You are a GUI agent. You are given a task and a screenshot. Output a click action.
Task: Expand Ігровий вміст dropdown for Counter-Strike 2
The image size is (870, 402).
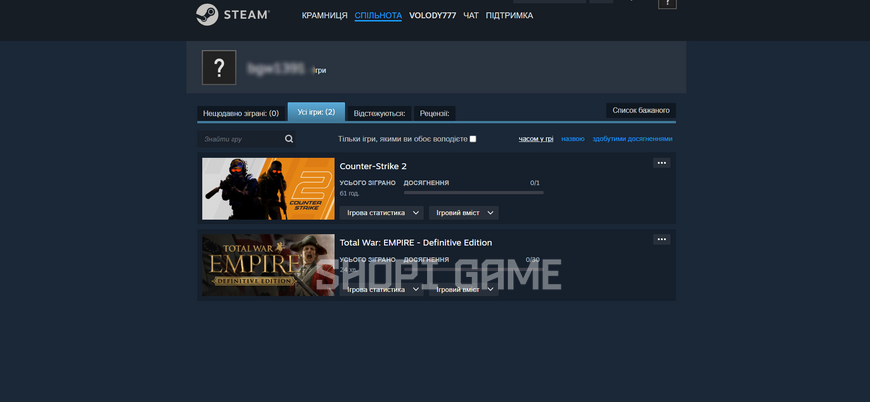point(463,213)
